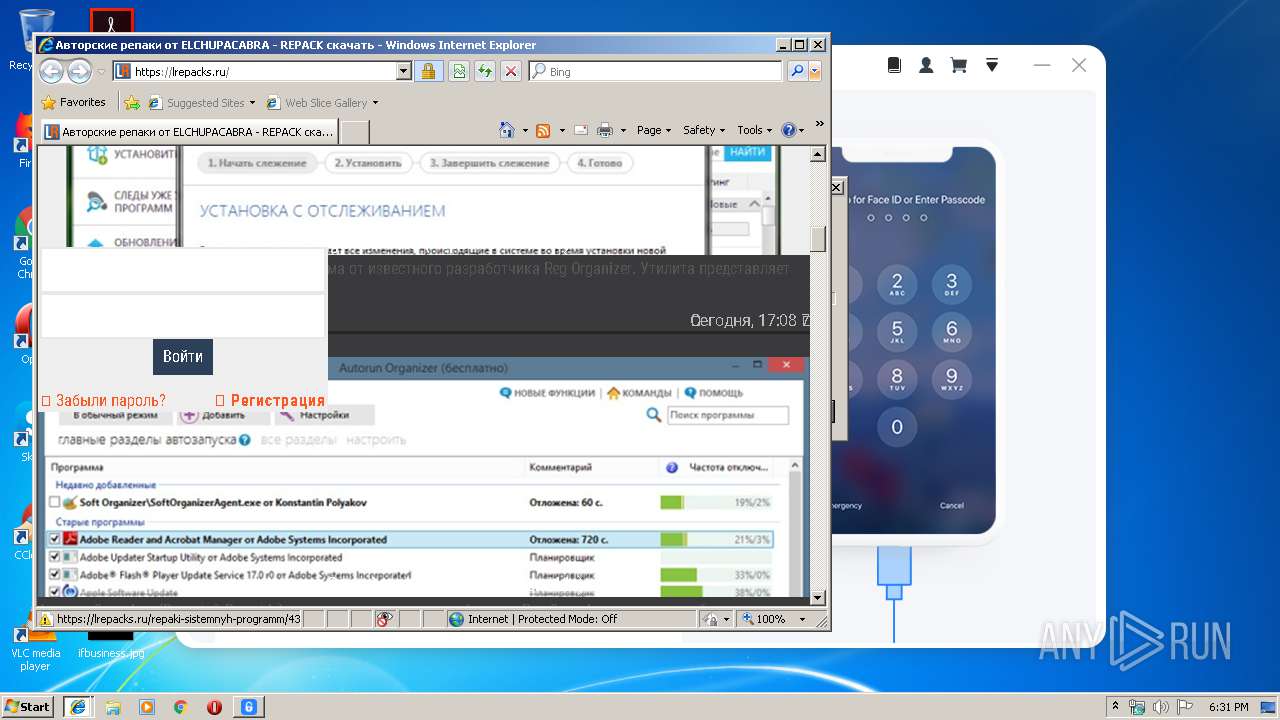Open triangle menu icon in background app
Viewport: 1280px width, 720px height.
point(992,65)
